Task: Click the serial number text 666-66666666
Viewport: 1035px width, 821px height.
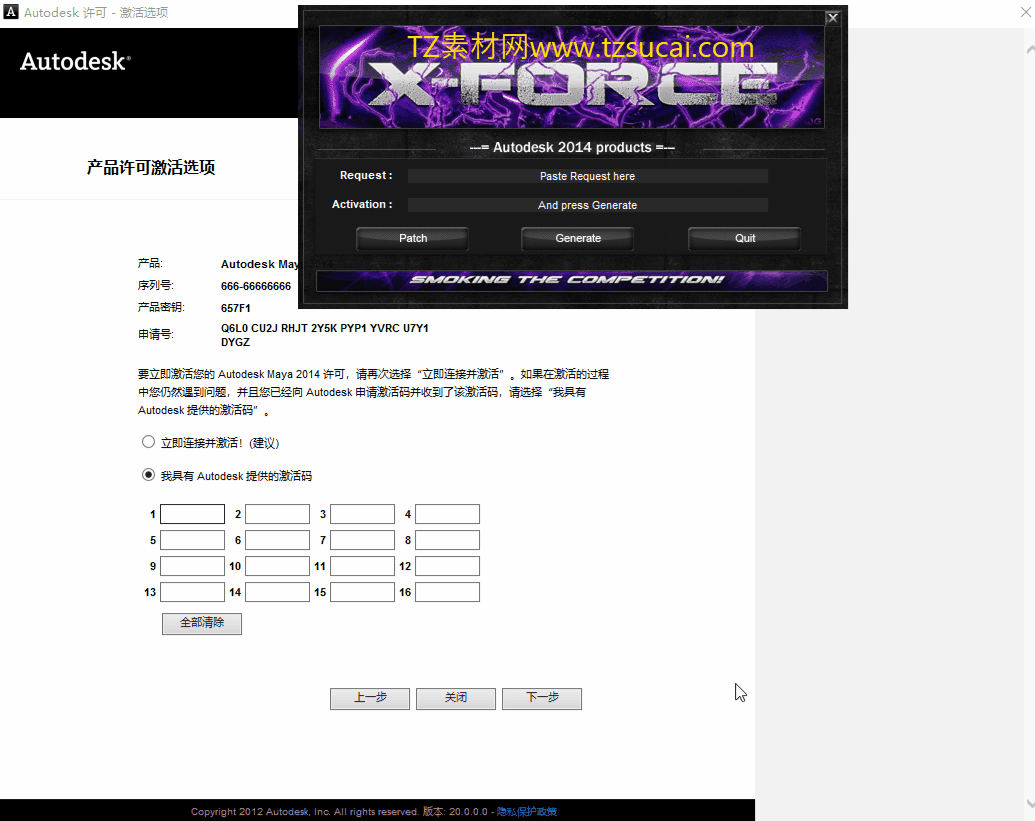Action: [255, 286]
